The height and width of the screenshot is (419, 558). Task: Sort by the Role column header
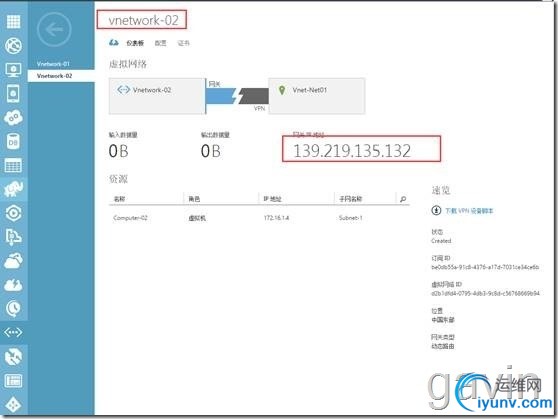[x=194, y=199]
